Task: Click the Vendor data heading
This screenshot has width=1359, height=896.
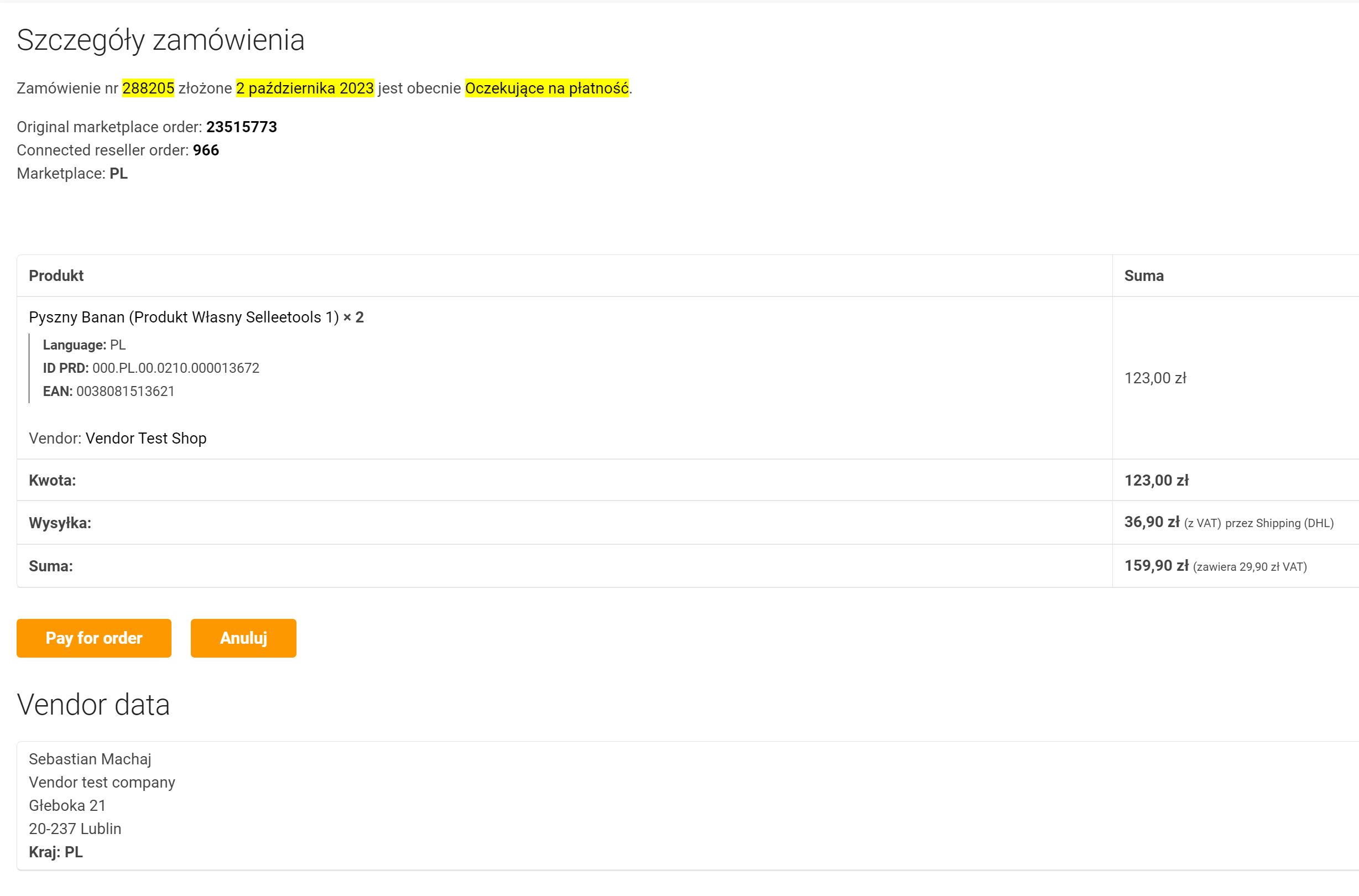Action: [93, 705]
